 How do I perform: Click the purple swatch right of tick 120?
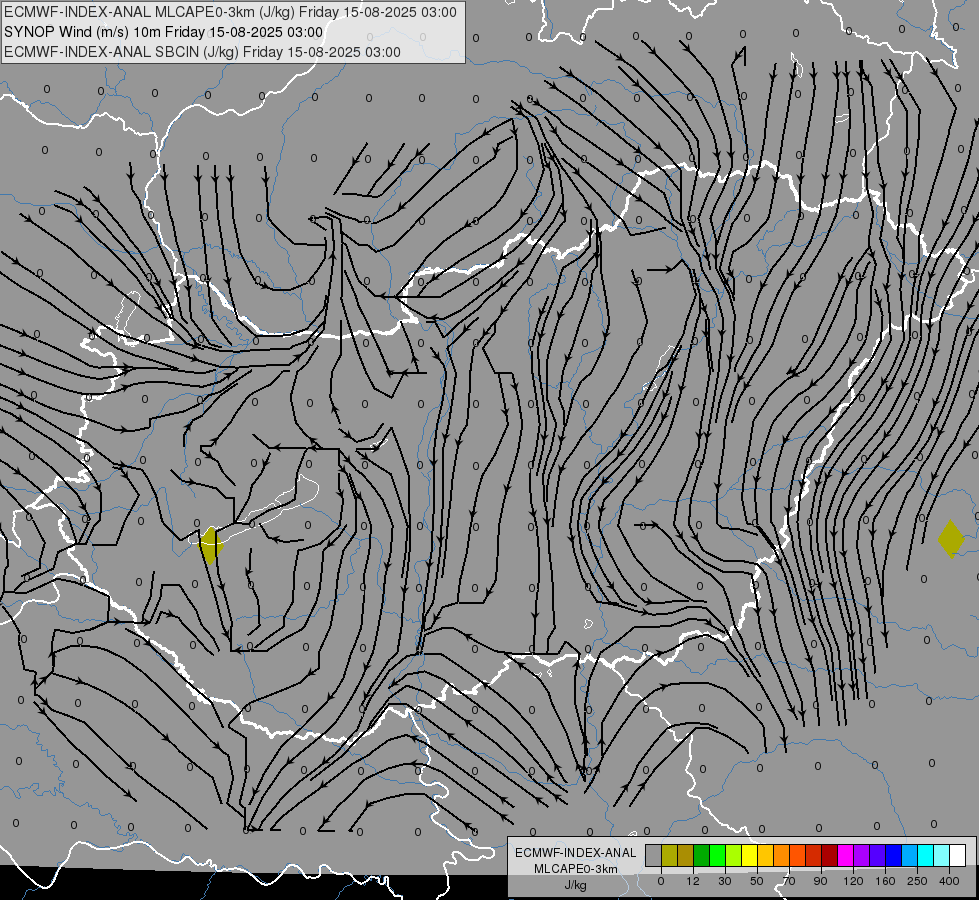pos(862,855)
